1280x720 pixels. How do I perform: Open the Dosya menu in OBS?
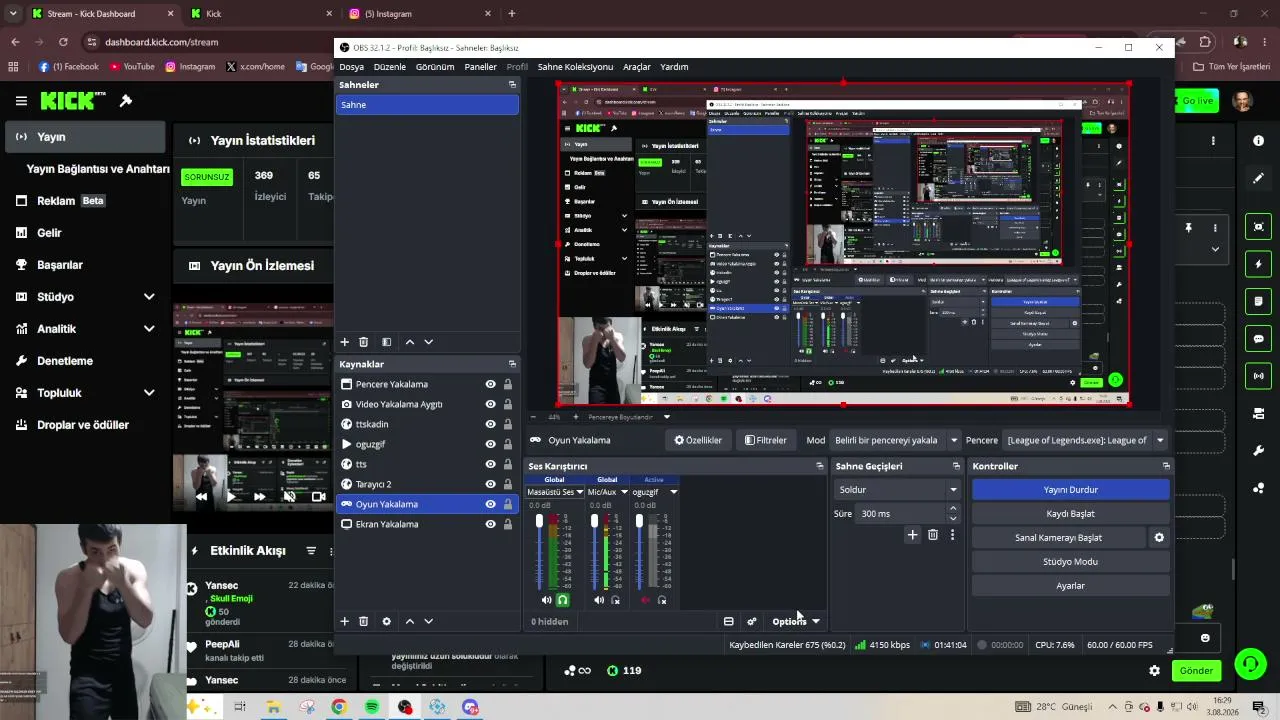coord(351,67)
